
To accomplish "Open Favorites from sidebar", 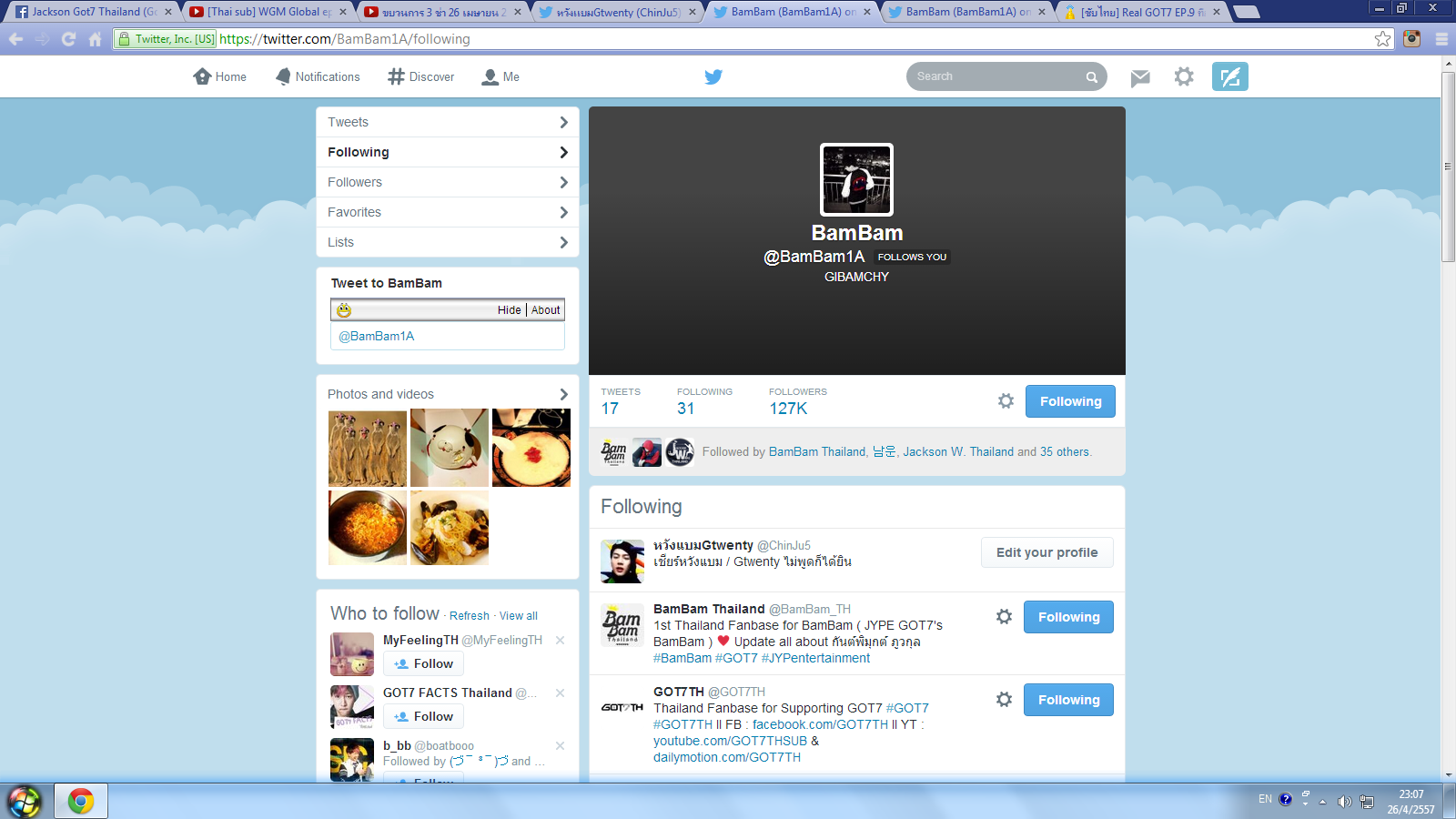I will pyautogui.click(x=448, y=212).
